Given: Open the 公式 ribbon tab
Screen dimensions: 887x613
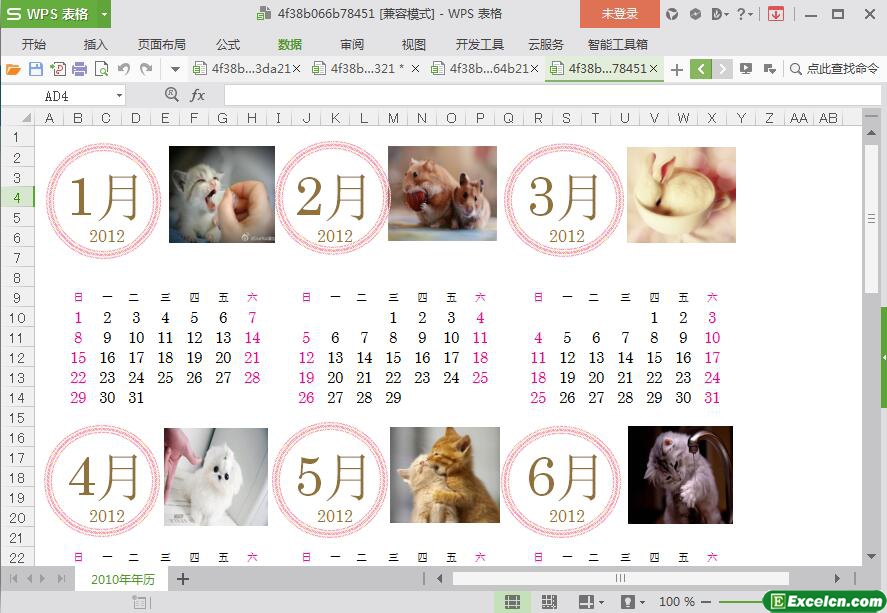Looking at the screenshot, I should tap(227, 45).
